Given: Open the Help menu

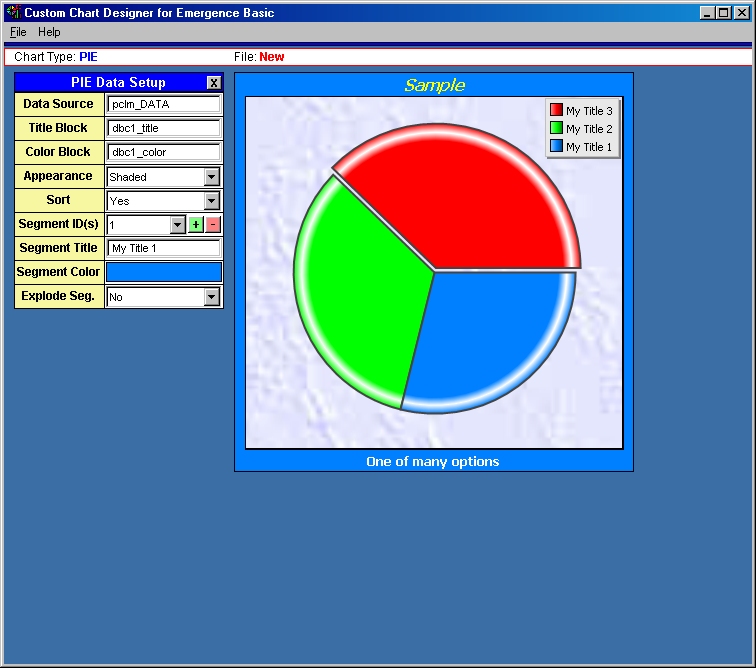Looking at the screenshot, I should click(49, 33).
